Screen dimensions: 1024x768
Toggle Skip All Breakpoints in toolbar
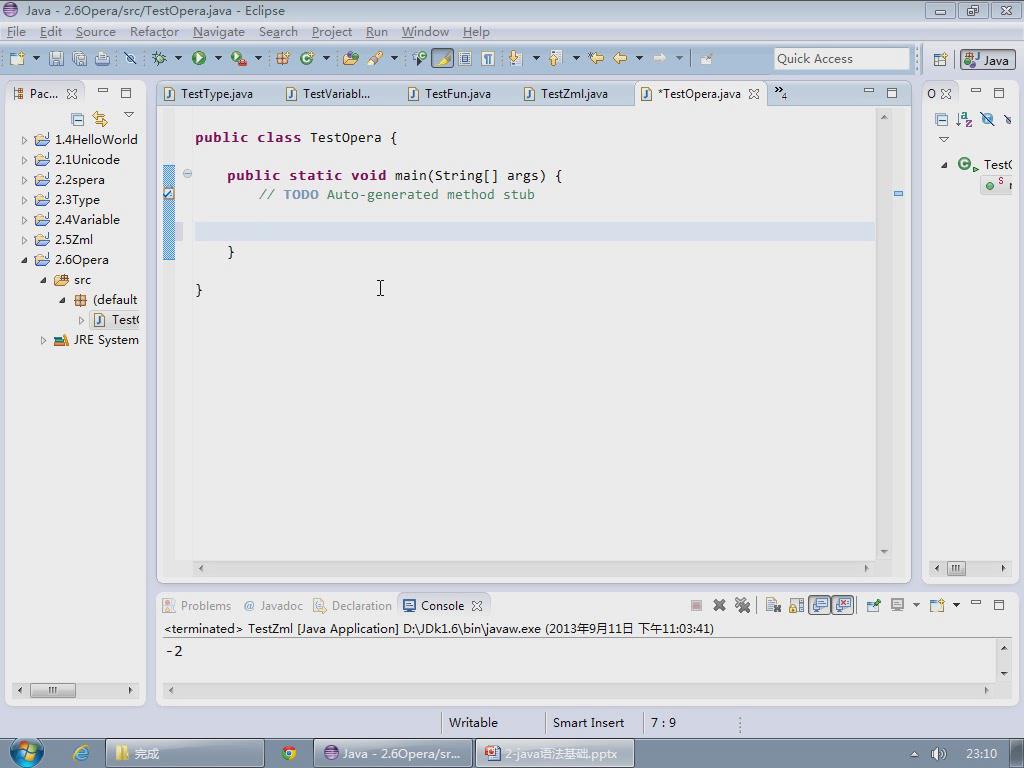point(130,59)
